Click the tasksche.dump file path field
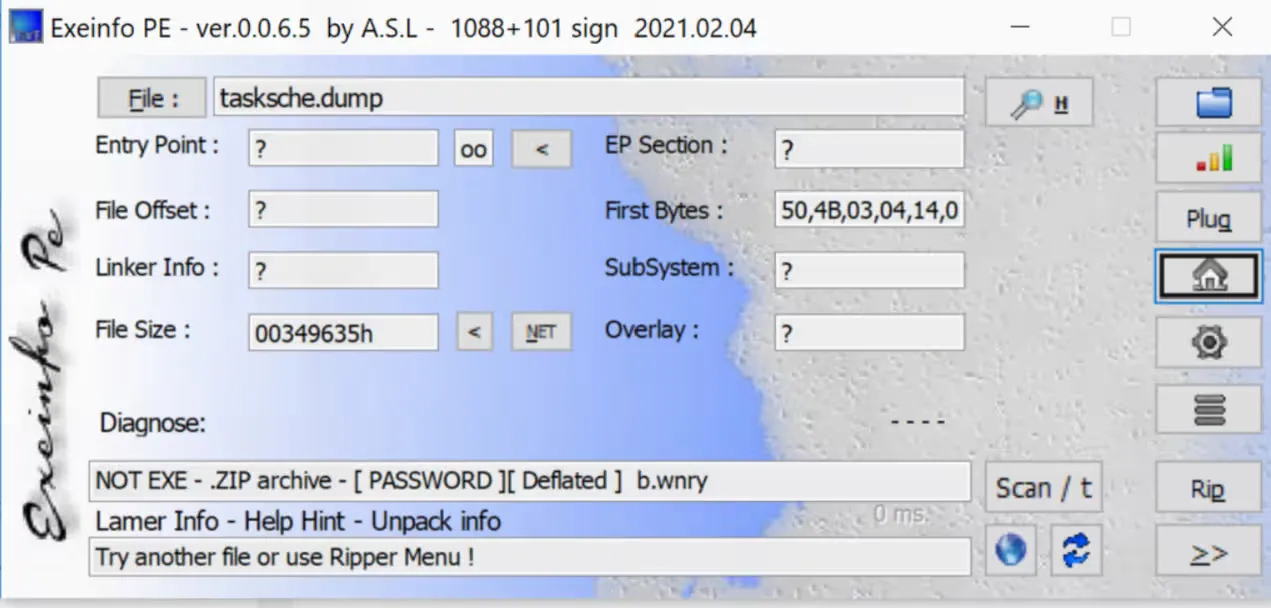 (588, 98)
